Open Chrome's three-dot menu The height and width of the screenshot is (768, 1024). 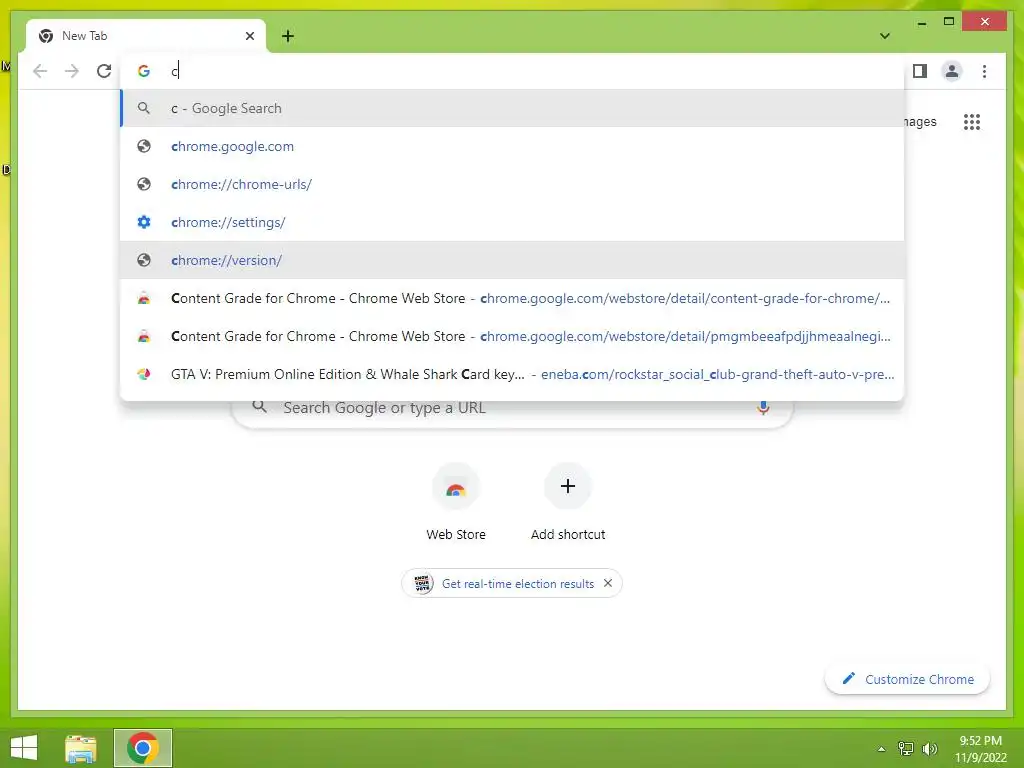[x=984, y=71]
